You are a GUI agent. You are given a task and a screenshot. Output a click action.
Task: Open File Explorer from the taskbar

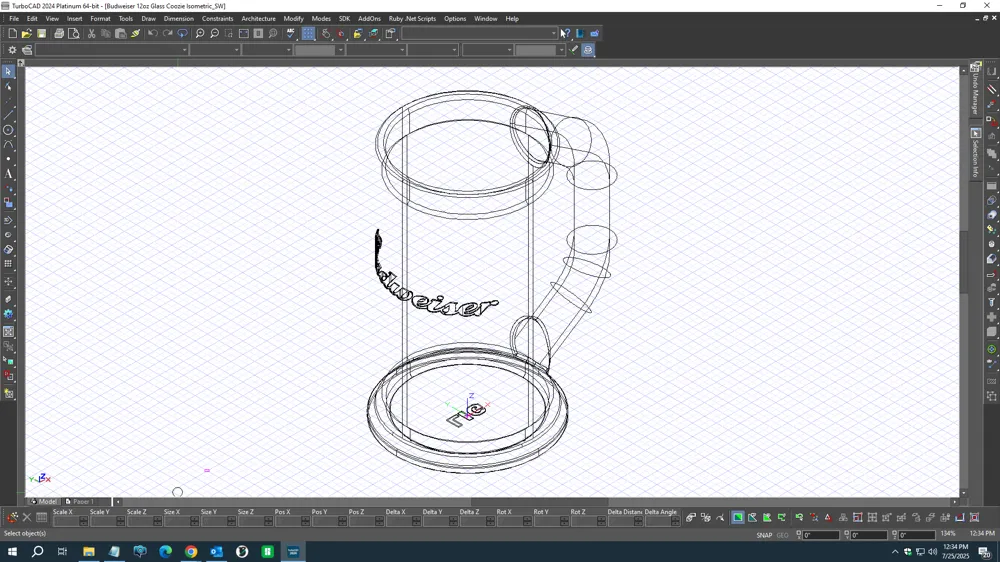coord(89,551)
